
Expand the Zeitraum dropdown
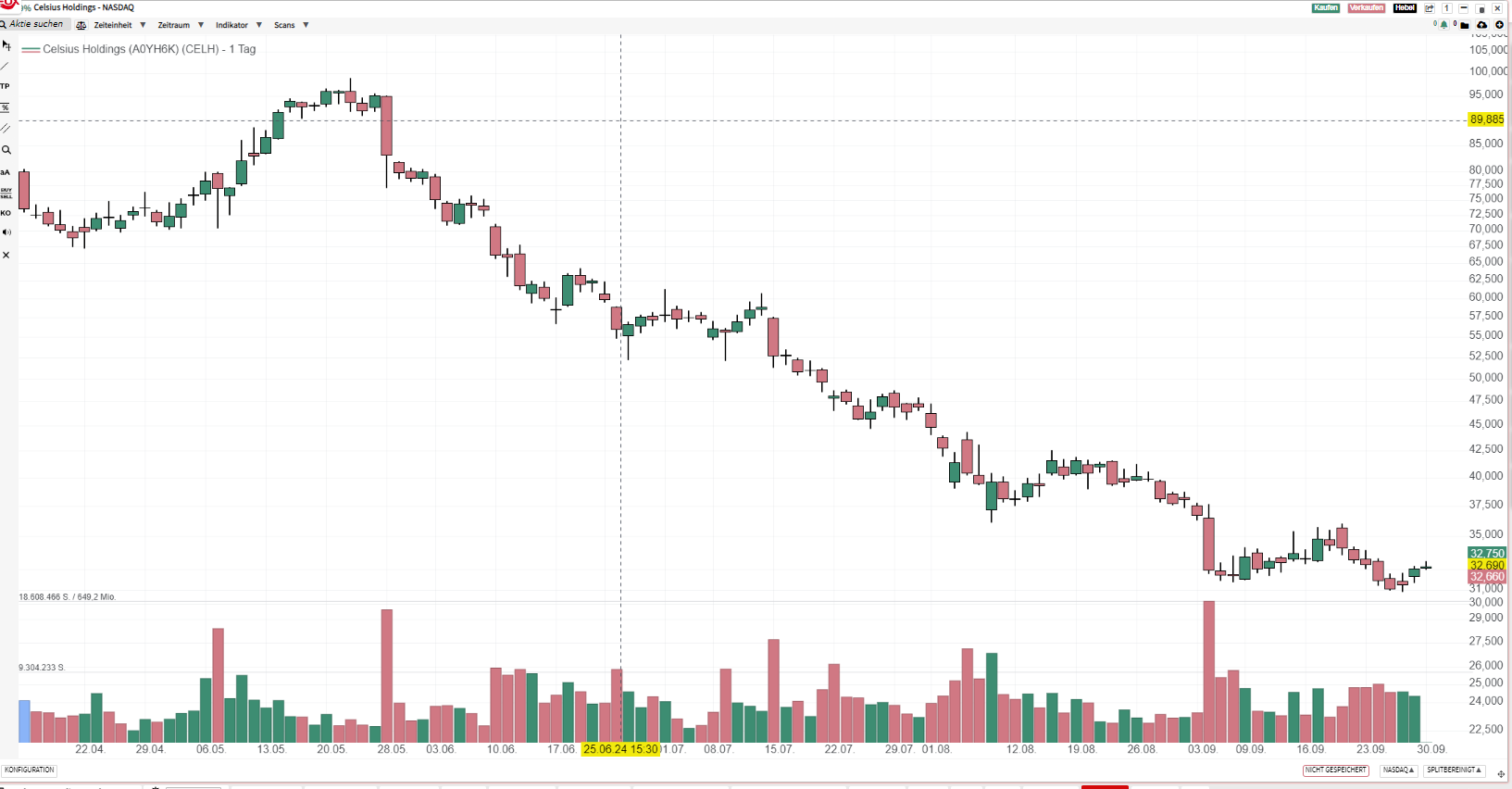[x=181, y=25]
